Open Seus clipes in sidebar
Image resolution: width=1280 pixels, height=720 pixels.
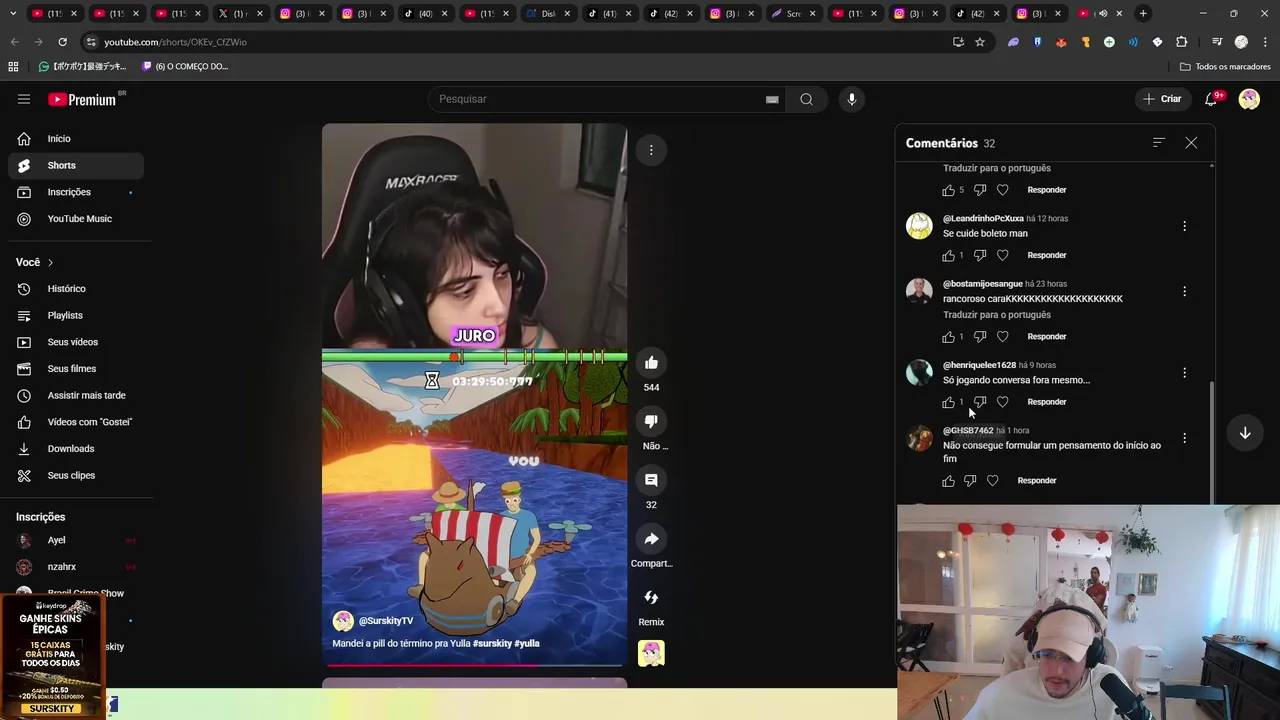tap(76, 475)
